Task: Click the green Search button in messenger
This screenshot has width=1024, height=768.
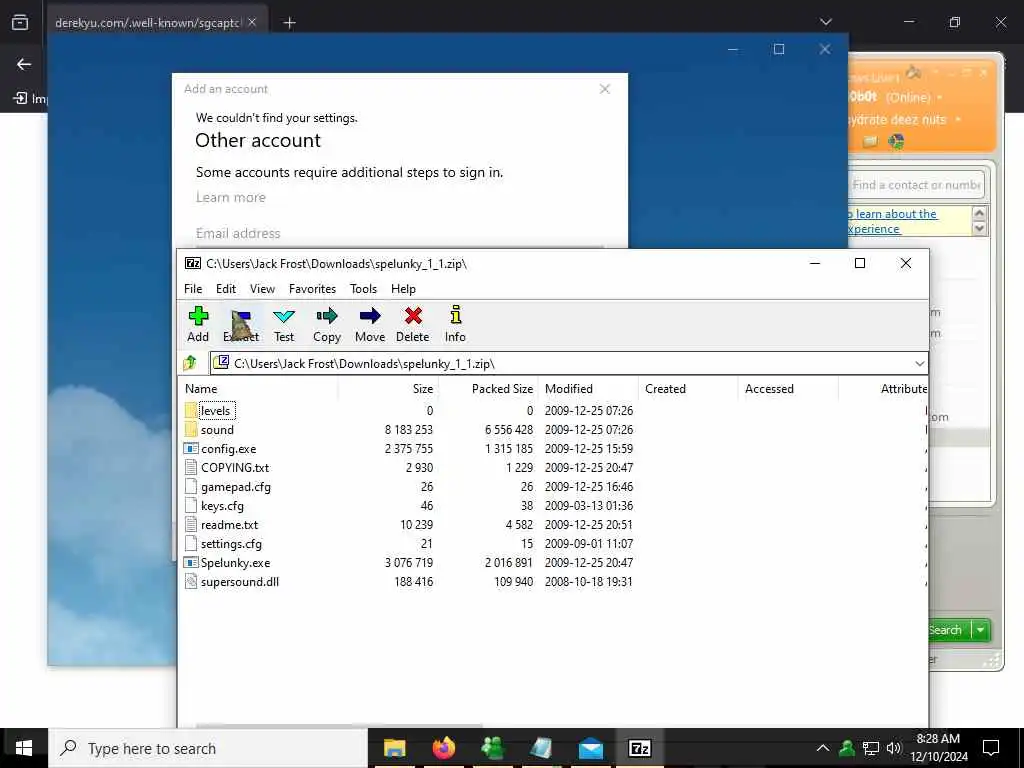Action: coord(948,630)
